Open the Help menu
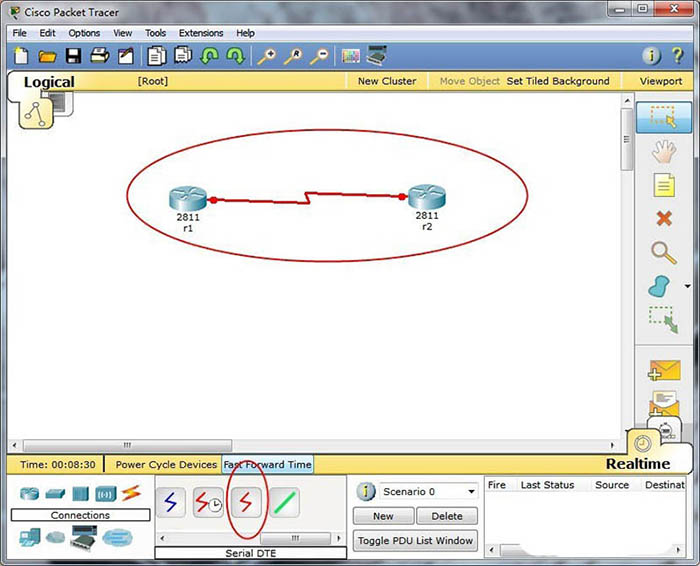This screenshot has height=566, width=700. [x=245, y=33]
